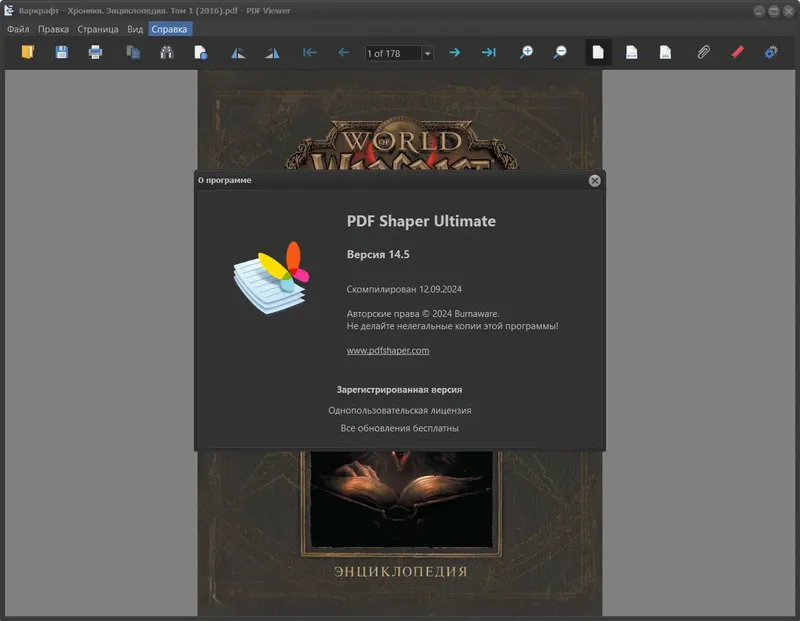Click the PDF Shaper butterfly logo

coord(271,278)
